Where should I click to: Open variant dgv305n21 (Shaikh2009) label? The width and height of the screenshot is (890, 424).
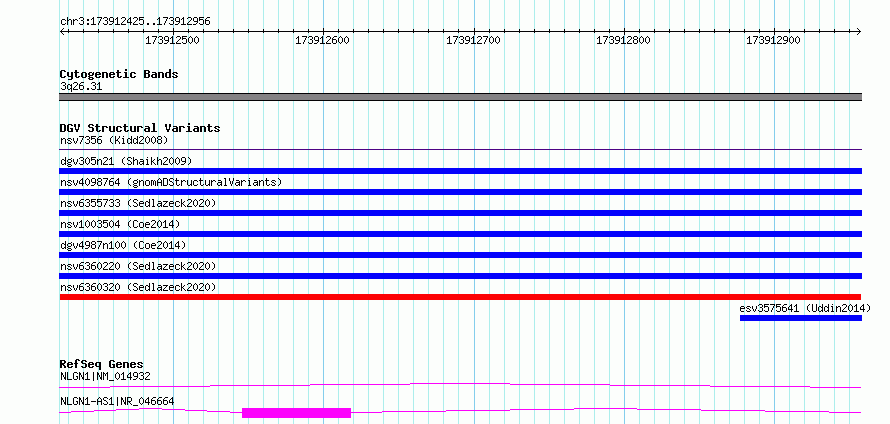click(x=126, y=161)
